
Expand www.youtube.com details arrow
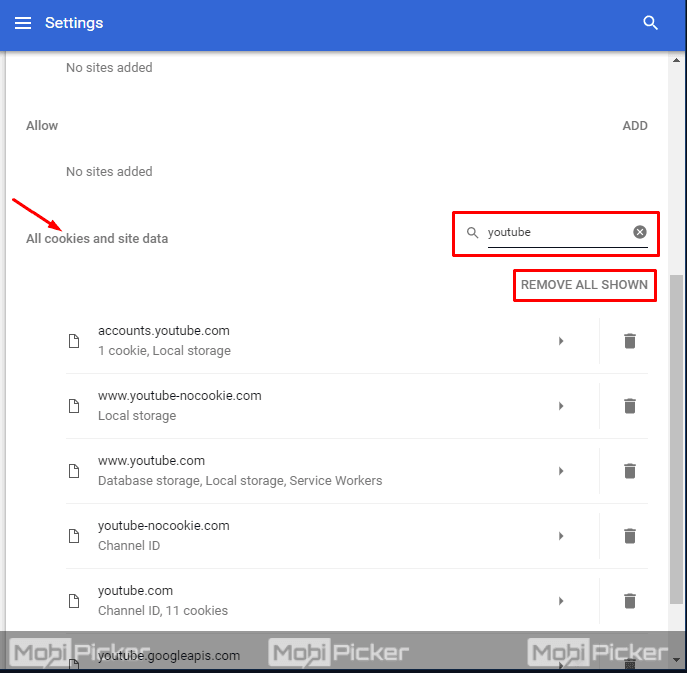pos(561,471)
